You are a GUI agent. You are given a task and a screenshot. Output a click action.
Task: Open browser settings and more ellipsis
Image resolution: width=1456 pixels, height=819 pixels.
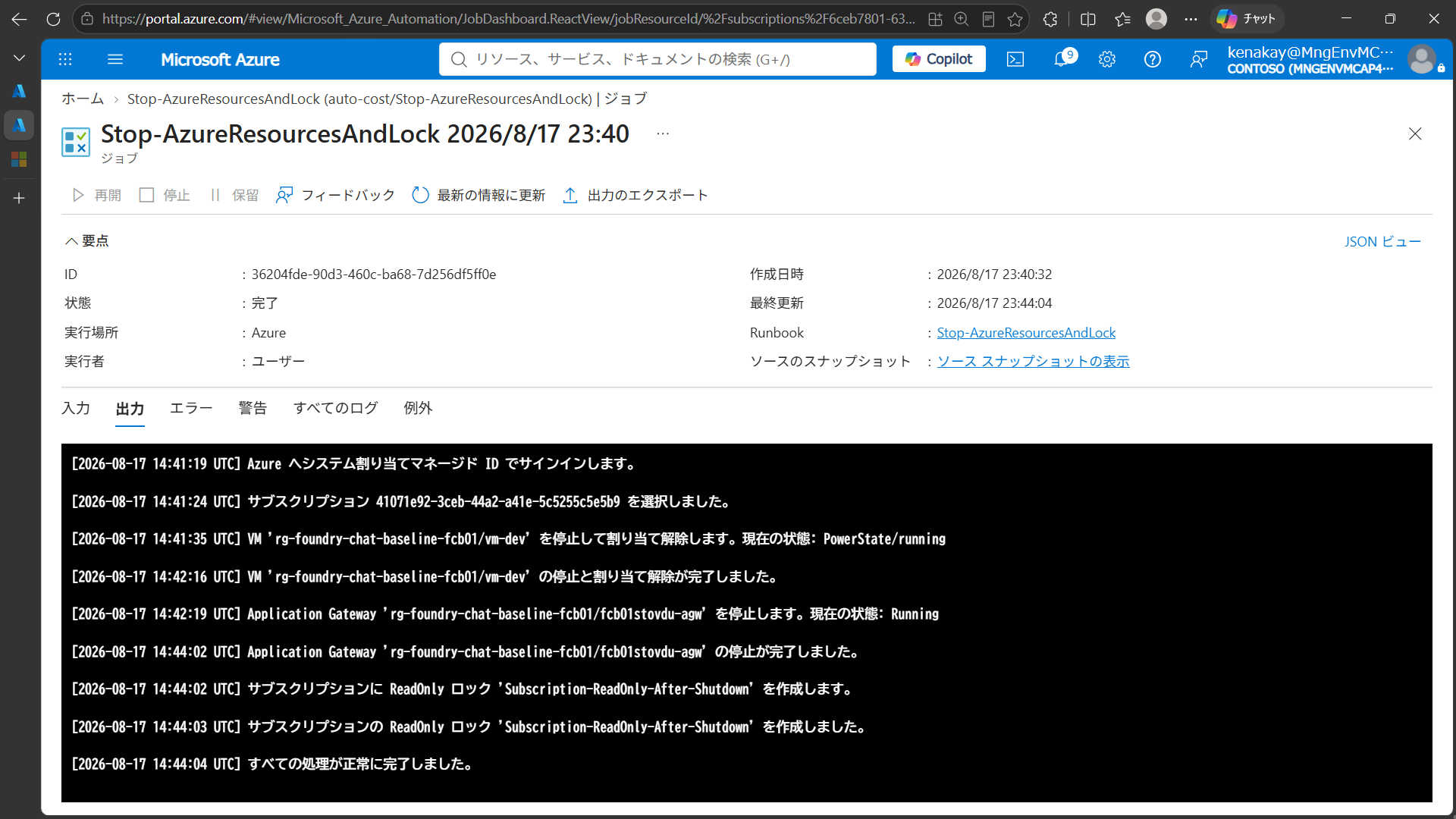(1191, 19)
